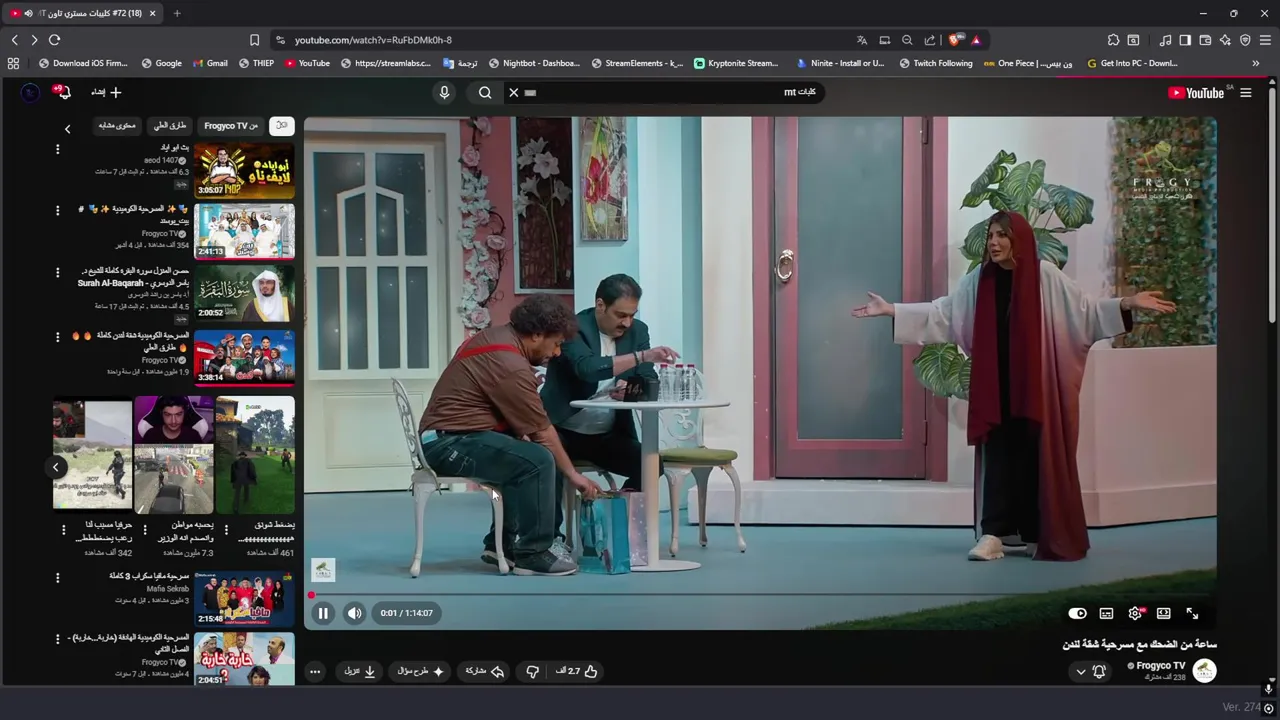Open the 2:41:13 Frogyco TV video thumbnail

[244, 232]
